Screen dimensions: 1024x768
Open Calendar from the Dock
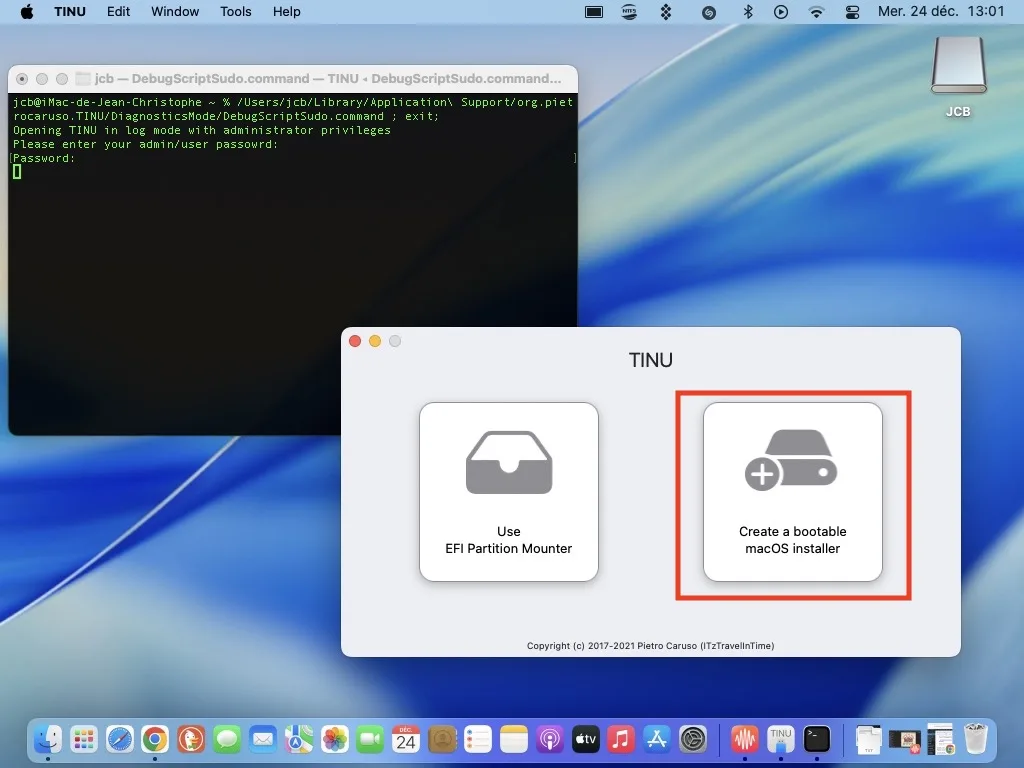(x=406, y=739)
